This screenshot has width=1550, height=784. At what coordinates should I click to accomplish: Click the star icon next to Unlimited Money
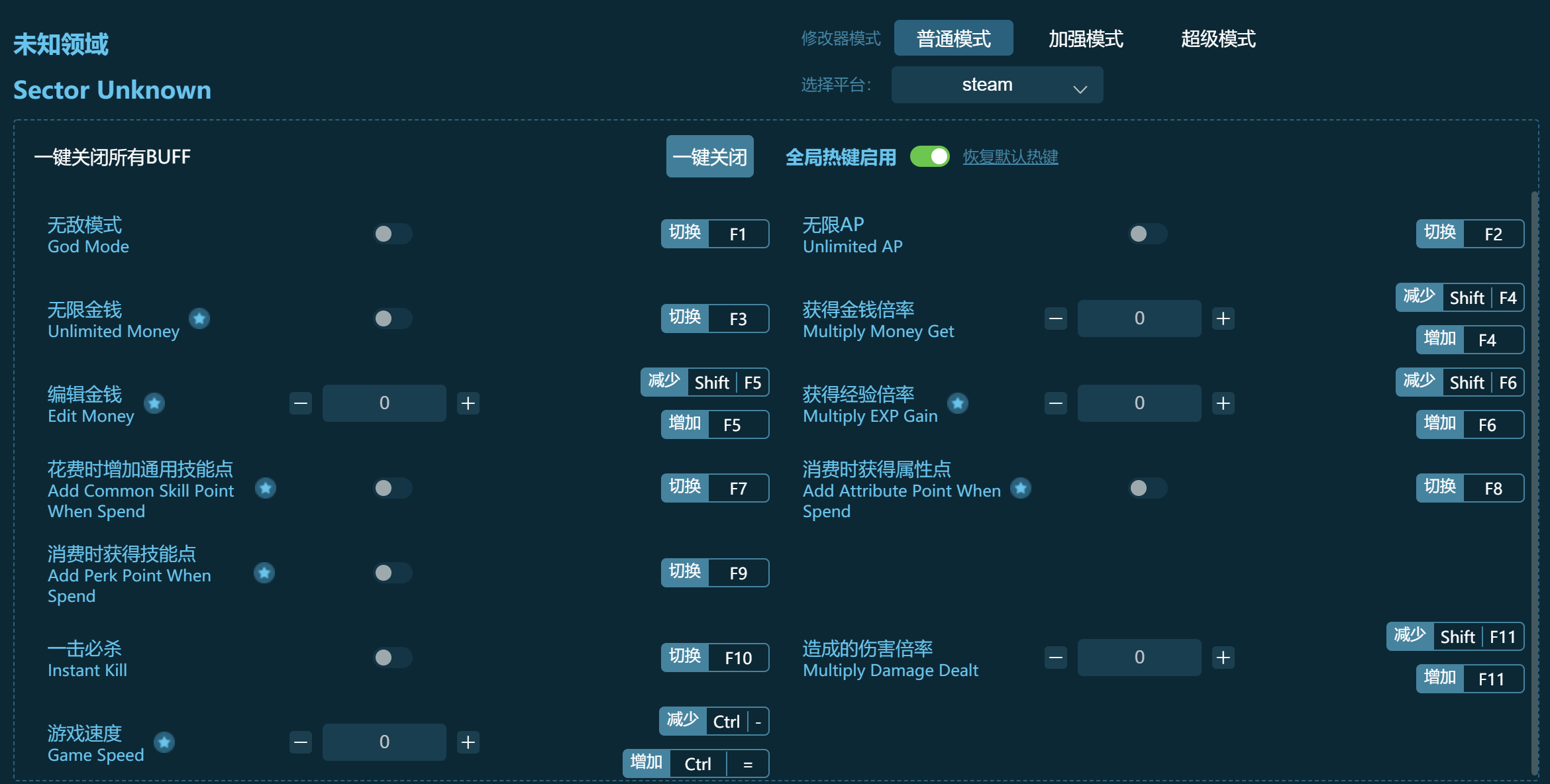coord(200,318)
